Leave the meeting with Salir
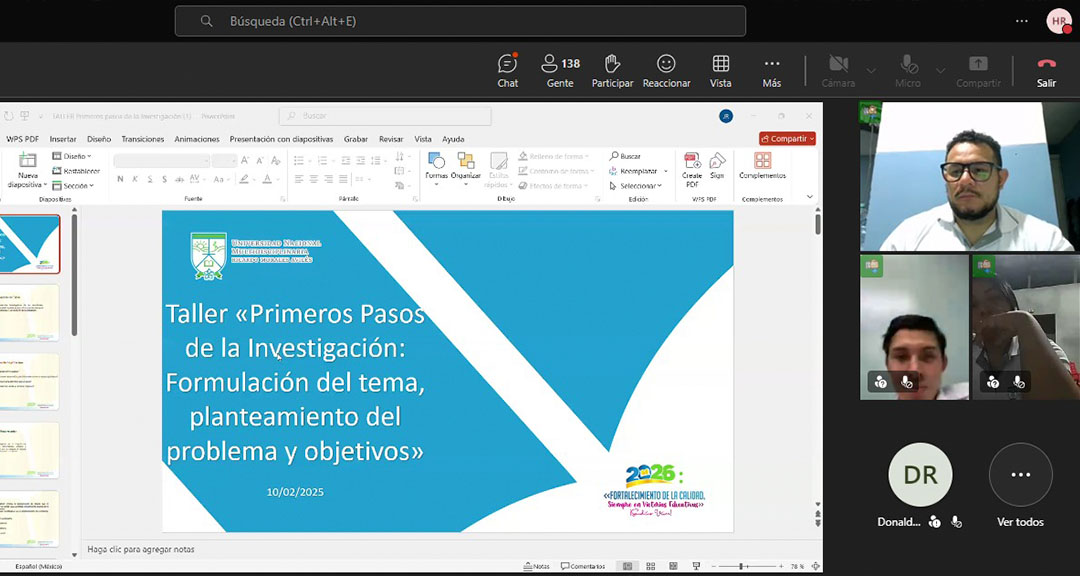 [x=1046, y=70]
